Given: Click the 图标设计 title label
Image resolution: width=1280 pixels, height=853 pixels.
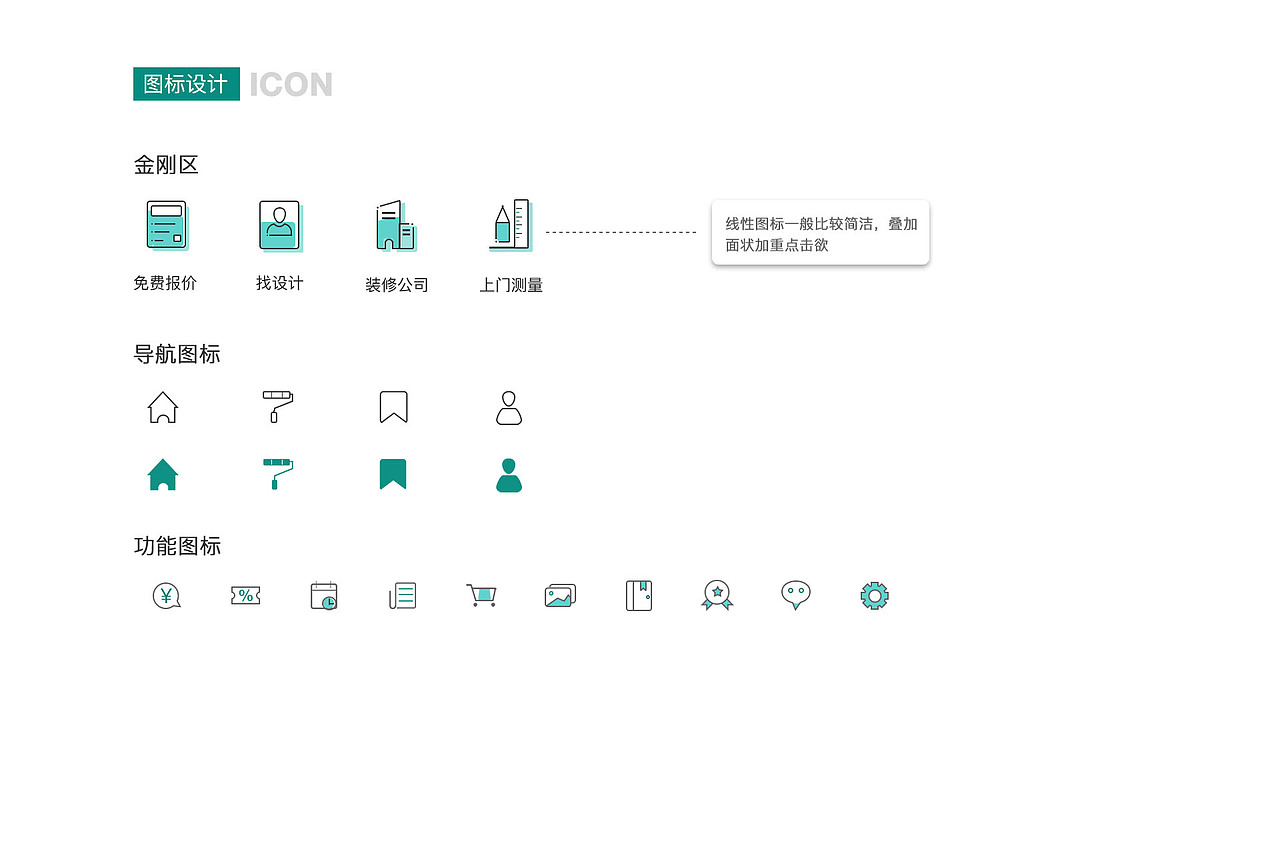Looking at the screenshot, I should (x=186, y=84).
